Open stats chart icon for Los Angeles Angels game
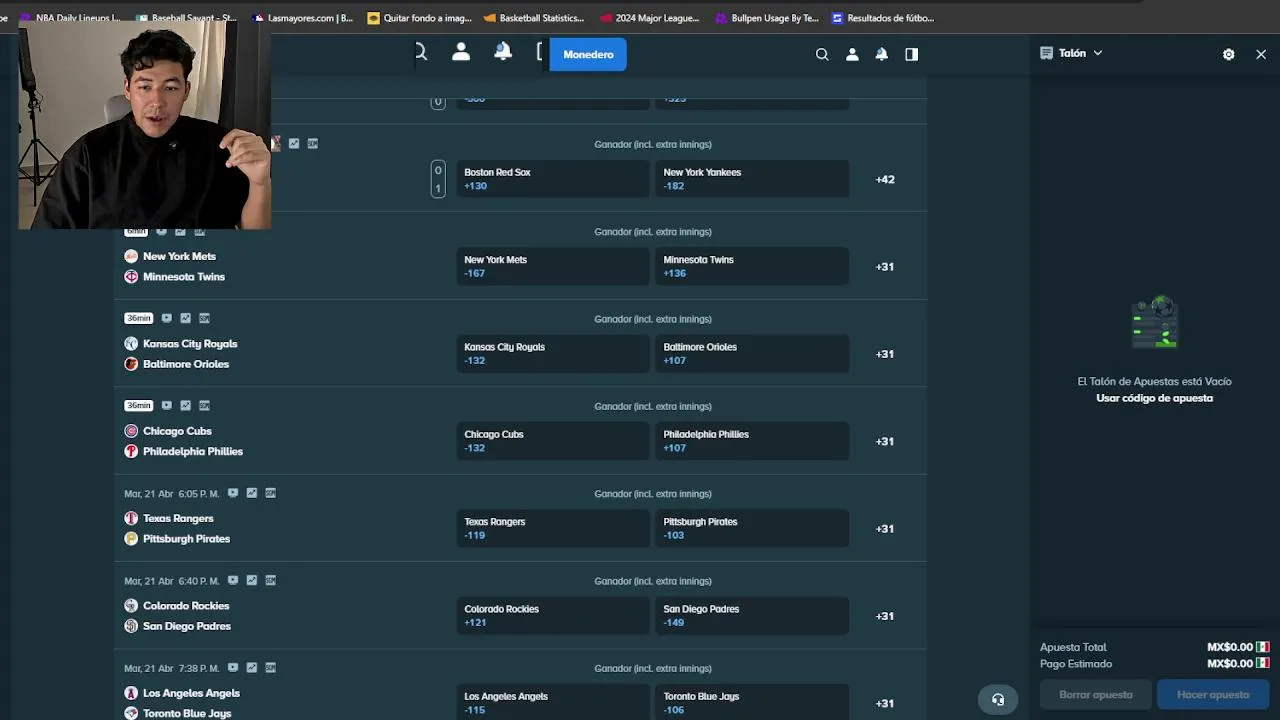1280x720 pixels. [252, 667]
